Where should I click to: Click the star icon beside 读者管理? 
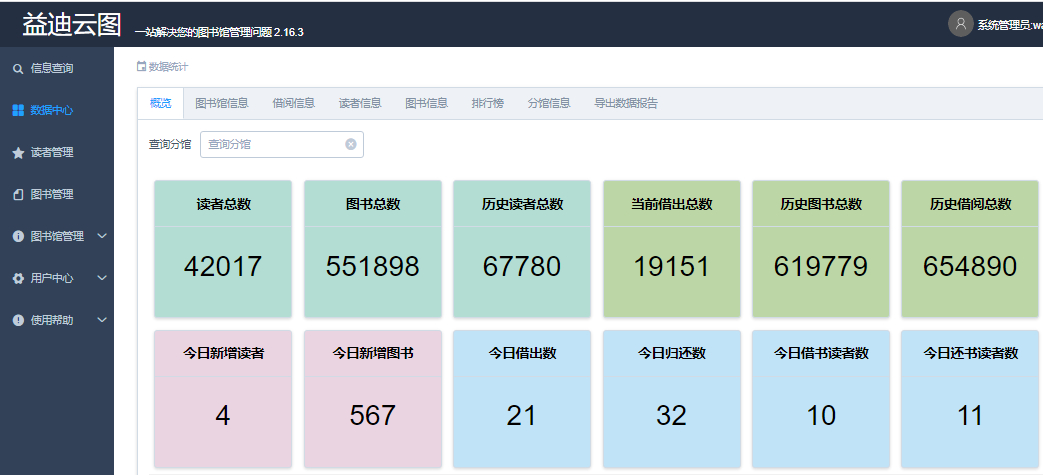(x=18, y=153)
